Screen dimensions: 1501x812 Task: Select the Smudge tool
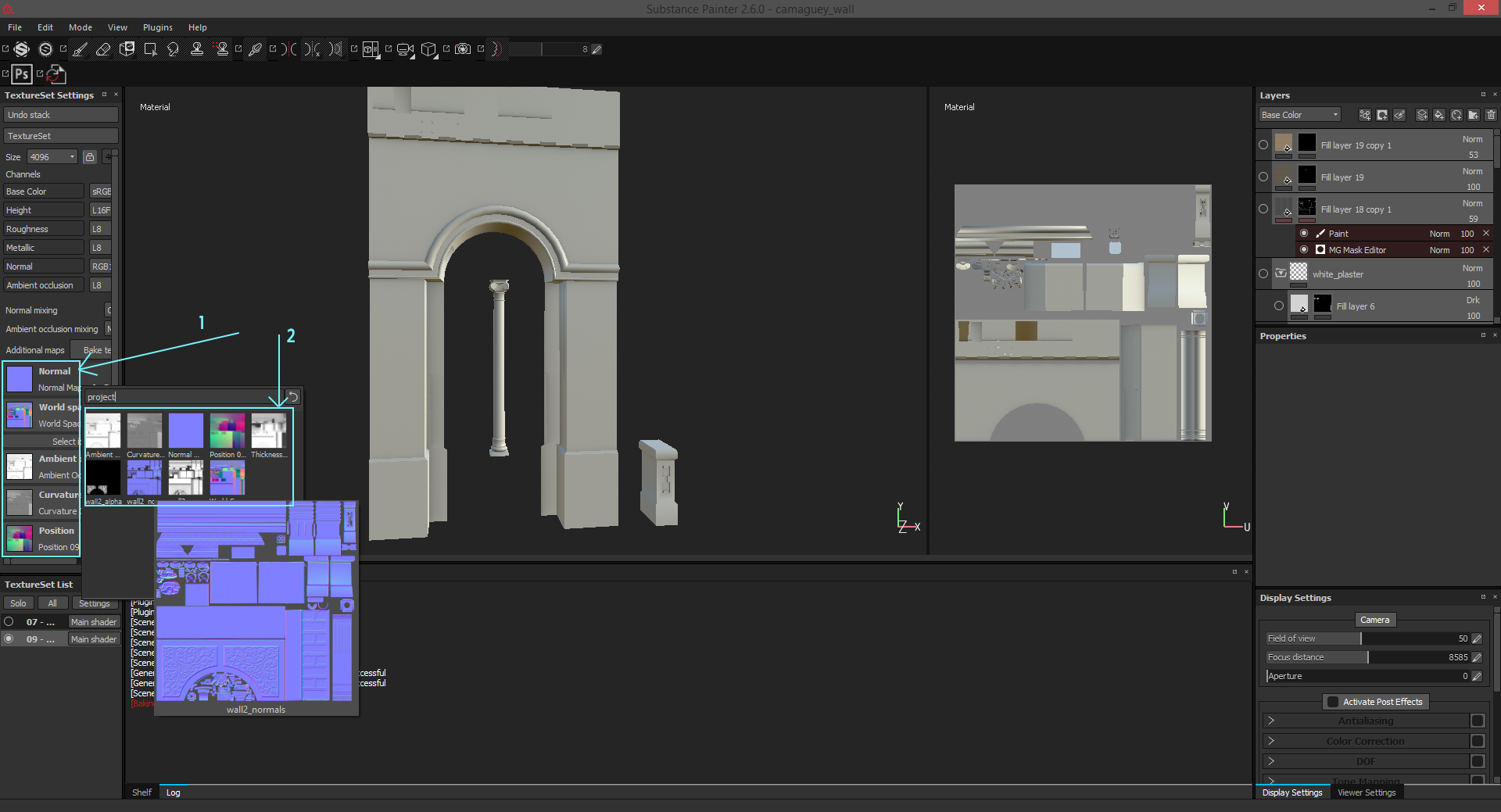(x=174, y=49)
